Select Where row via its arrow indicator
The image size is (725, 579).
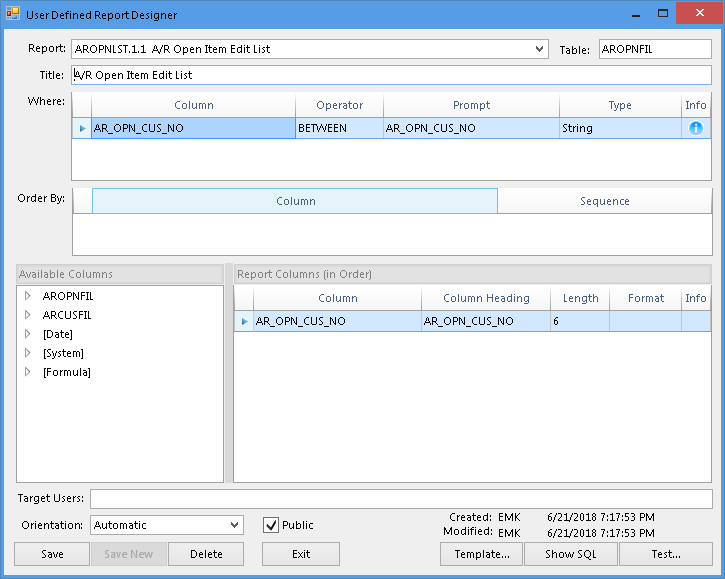82,128
